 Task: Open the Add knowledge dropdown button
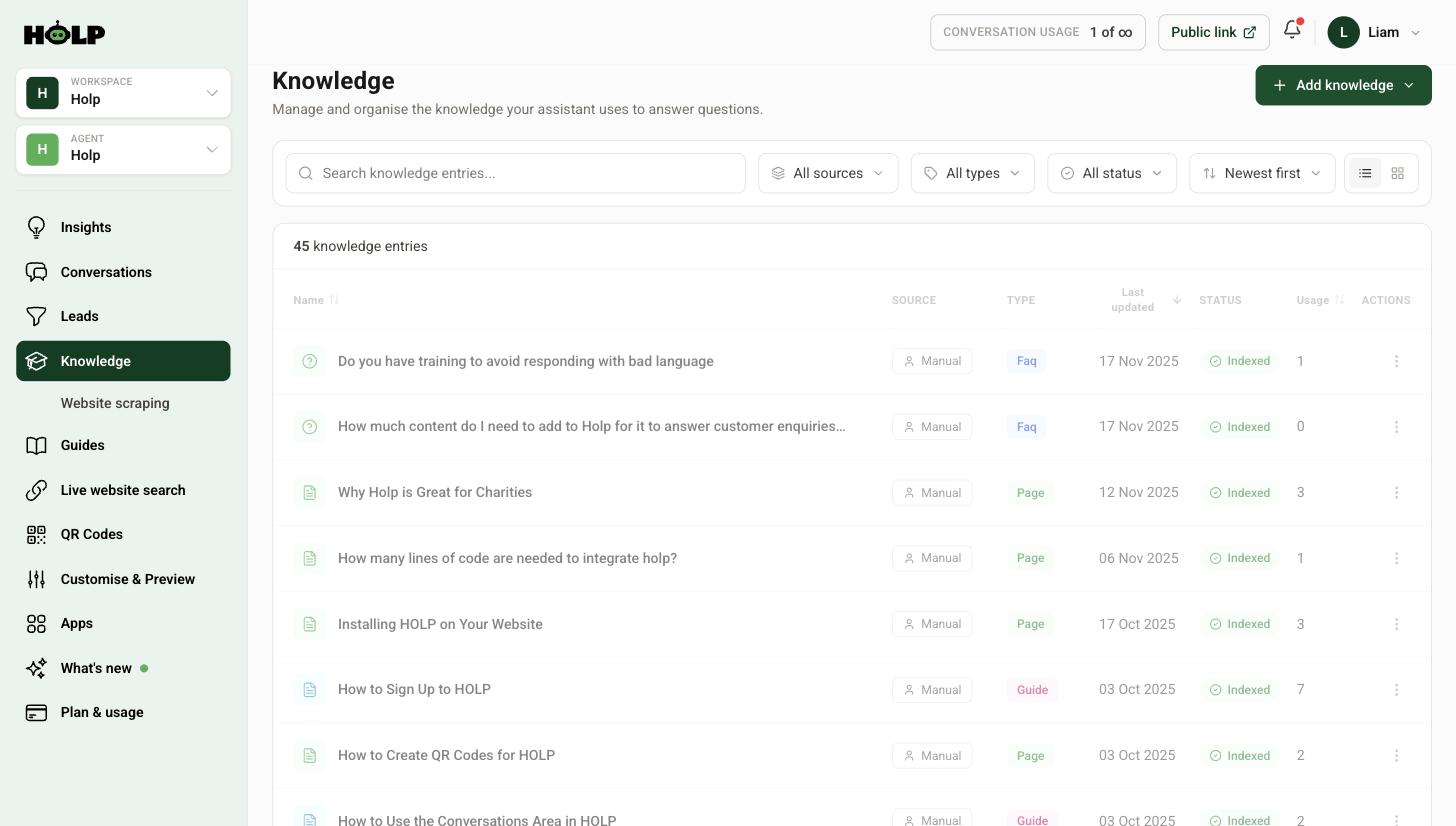coord(1343,85)
